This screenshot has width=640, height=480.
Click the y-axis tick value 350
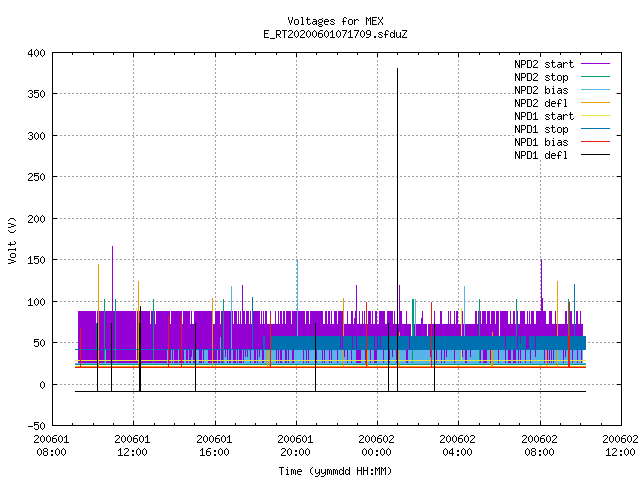[36, 95]
